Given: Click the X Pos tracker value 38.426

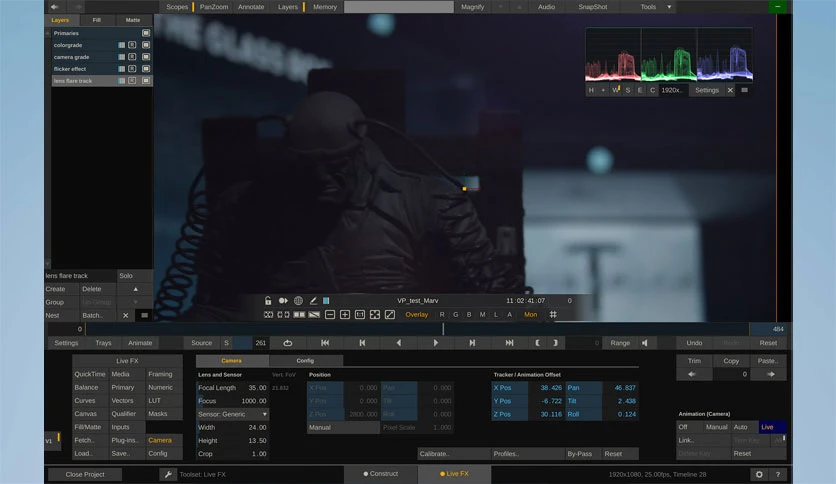Looking at the screenshot, I should pyautogui.click(x=551, y=388).
